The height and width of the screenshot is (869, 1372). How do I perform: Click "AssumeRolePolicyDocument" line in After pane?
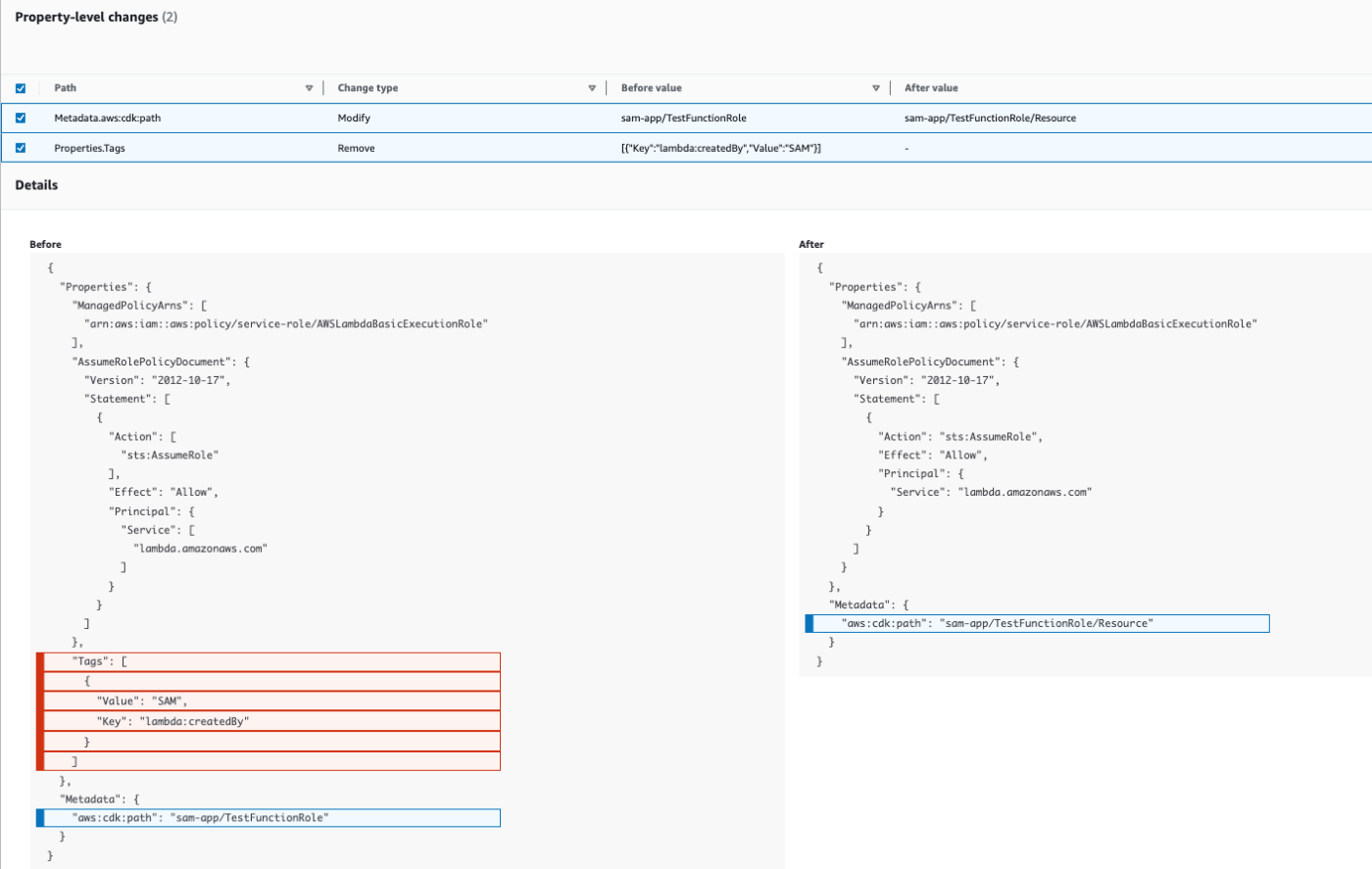[x=930, y=362]
